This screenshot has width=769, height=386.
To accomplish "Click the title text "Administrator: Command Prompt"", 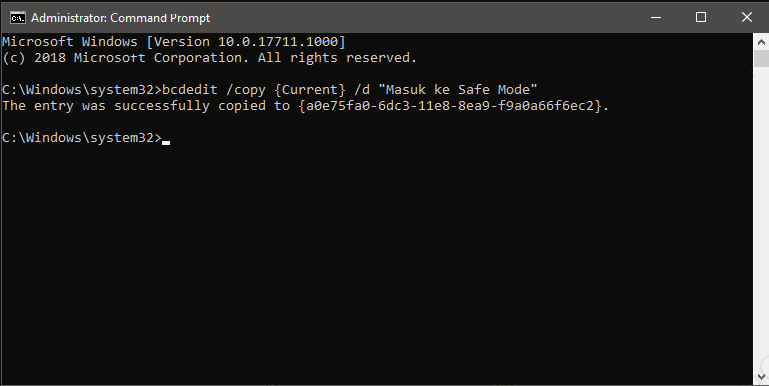I will click(x=121, y=18).
